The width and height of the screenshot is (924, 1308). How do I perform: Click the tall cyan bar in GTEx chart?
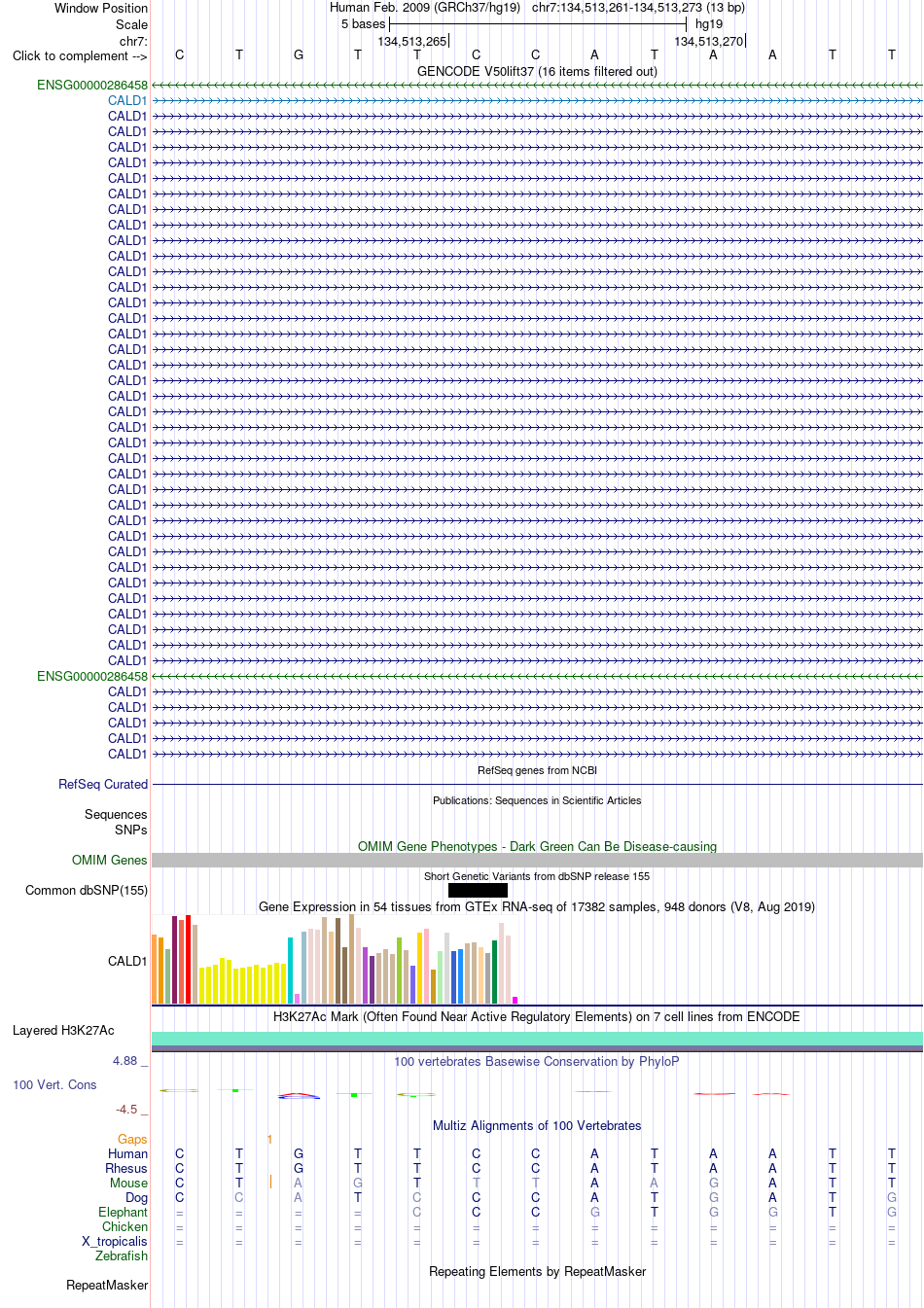tap(290, 971)
